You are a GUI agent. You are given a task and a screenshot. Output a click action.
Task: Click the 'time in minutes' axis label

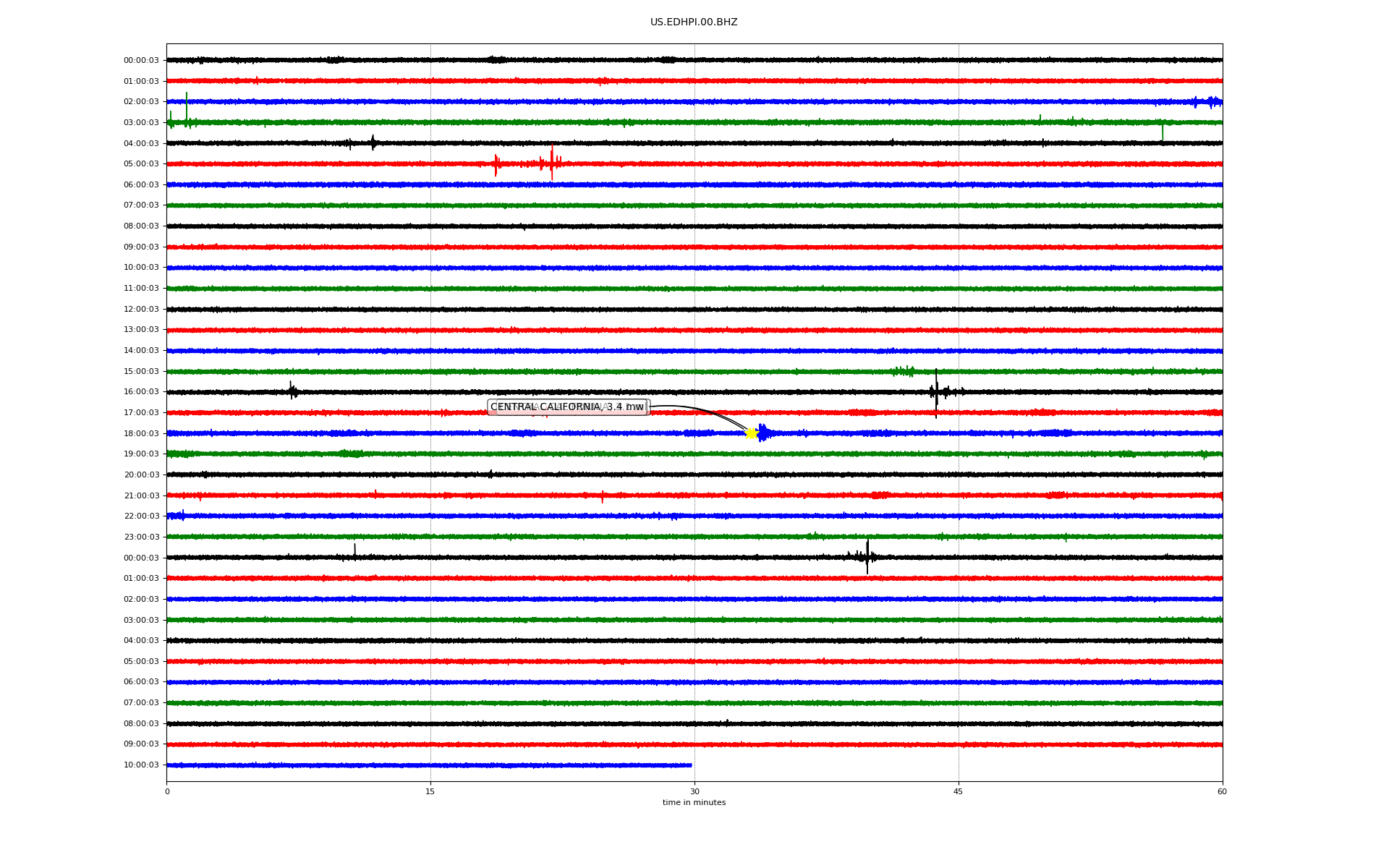click(x=694, y=803)
